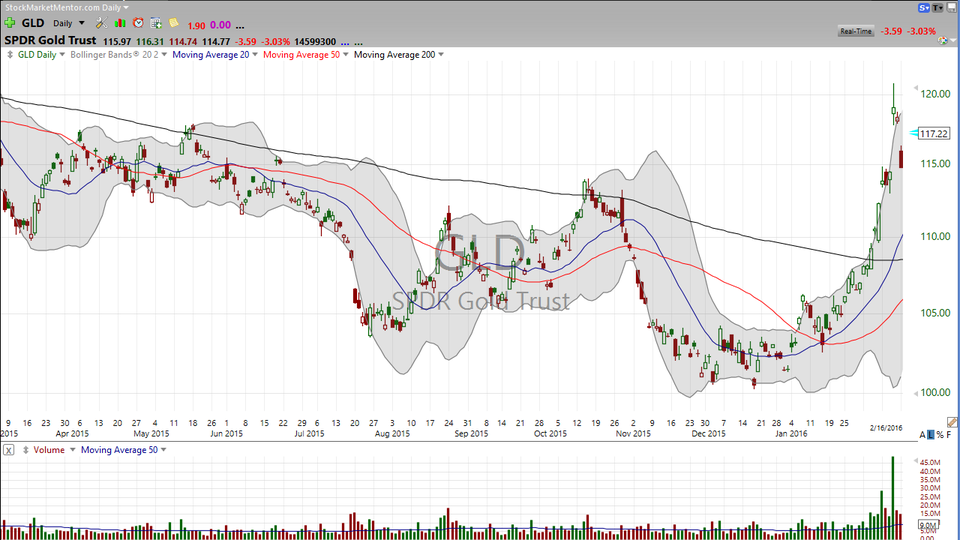Click the Aug 2015 axis label

(392, 433)
